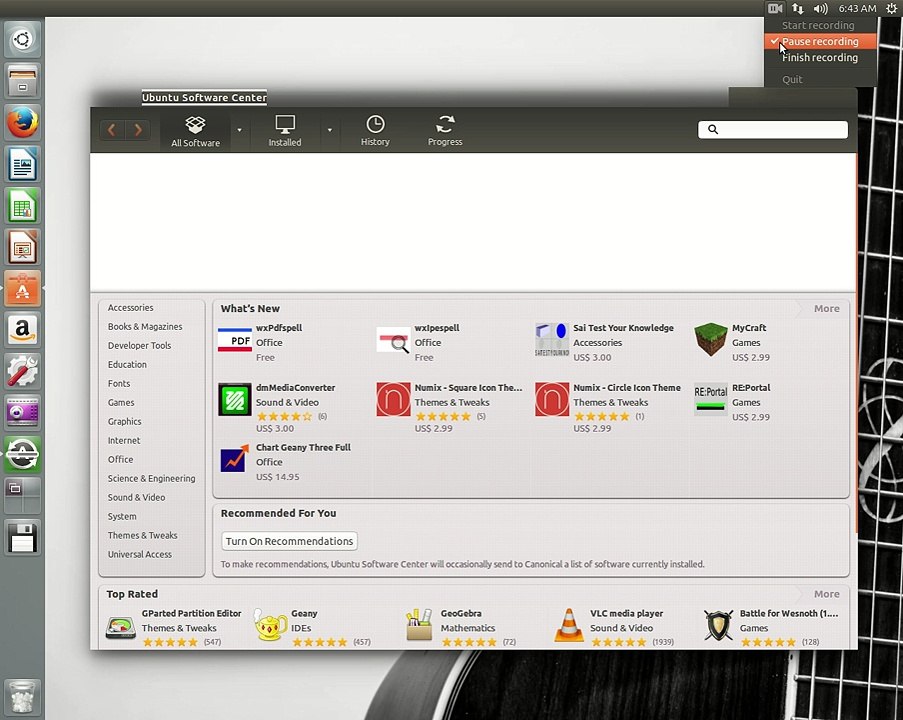Open the Internet category
This screenshot has width=903, height=720.
click(x=124, y=441)
